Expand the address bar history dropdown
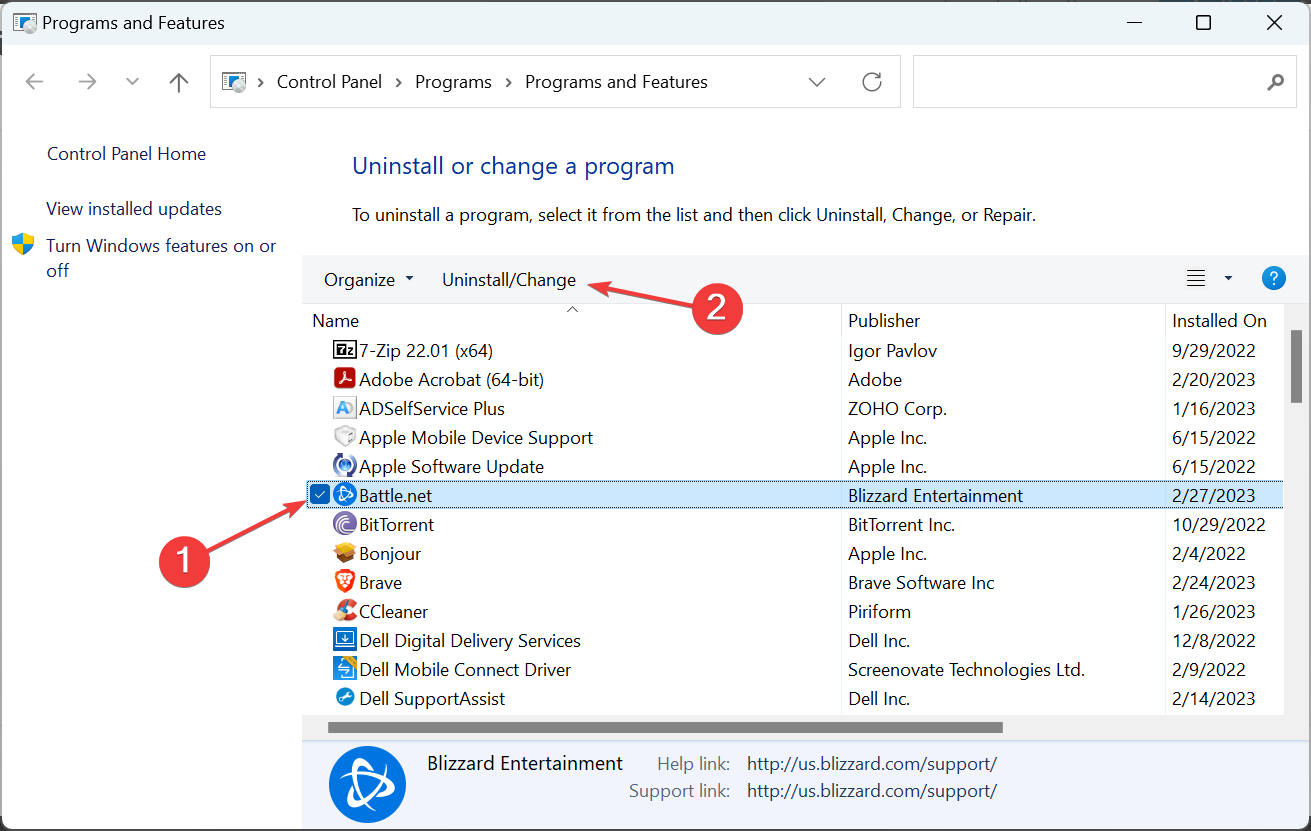This screenshot has height=831, width=1311. 817,82
